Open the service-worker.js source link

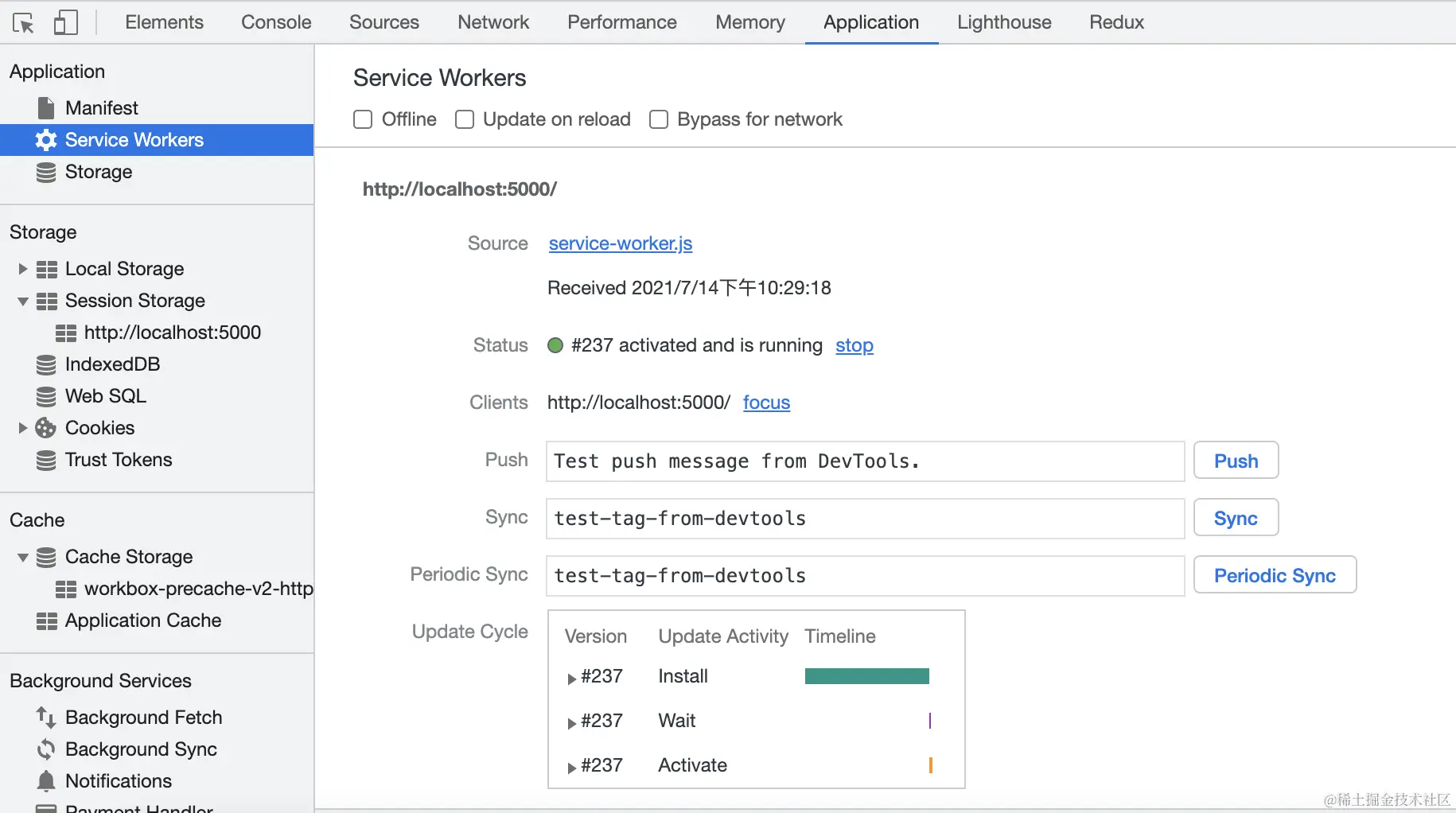tap(621, 243)
